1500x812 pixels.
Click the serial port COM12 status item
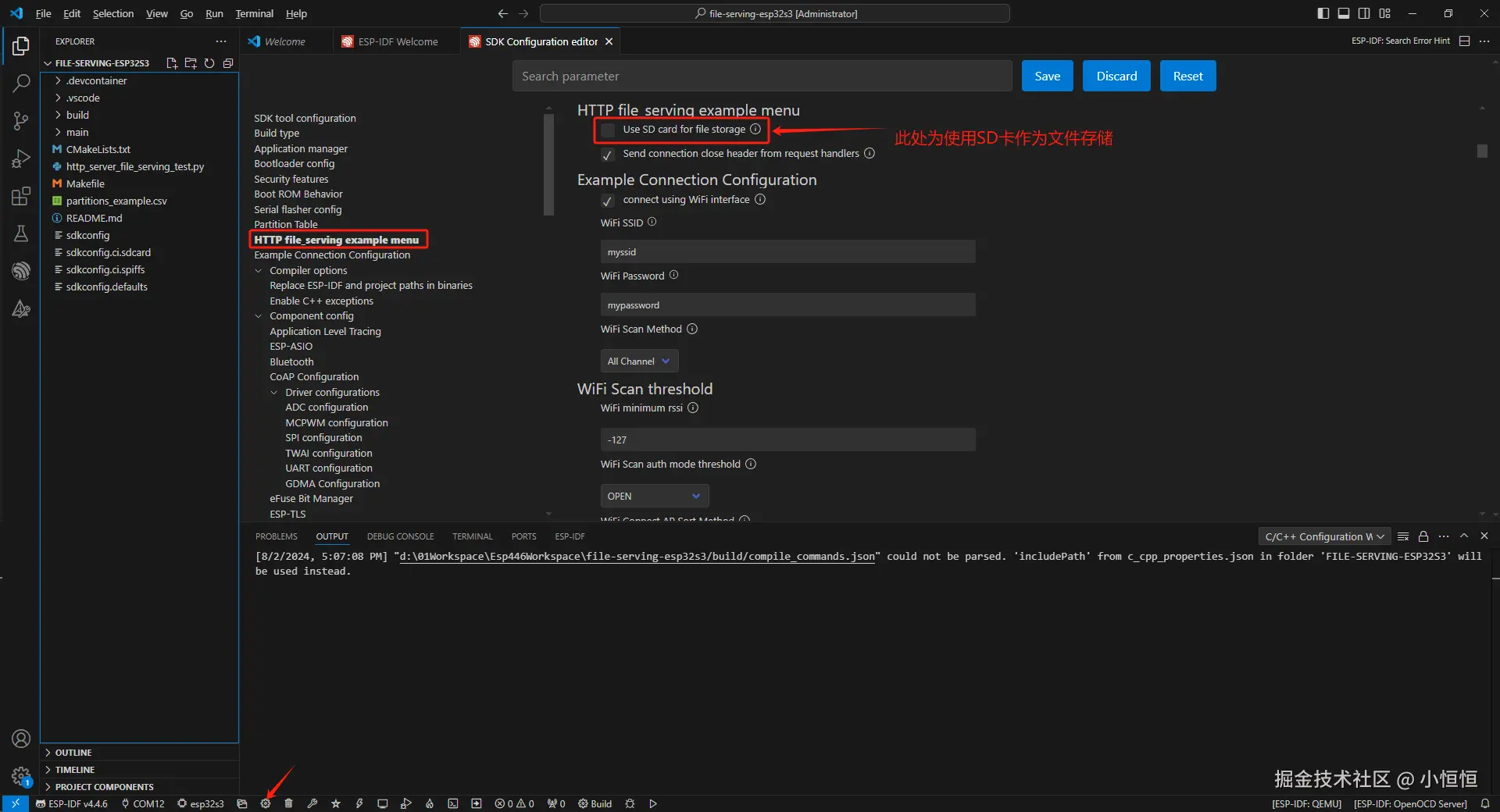click(142, 803)
